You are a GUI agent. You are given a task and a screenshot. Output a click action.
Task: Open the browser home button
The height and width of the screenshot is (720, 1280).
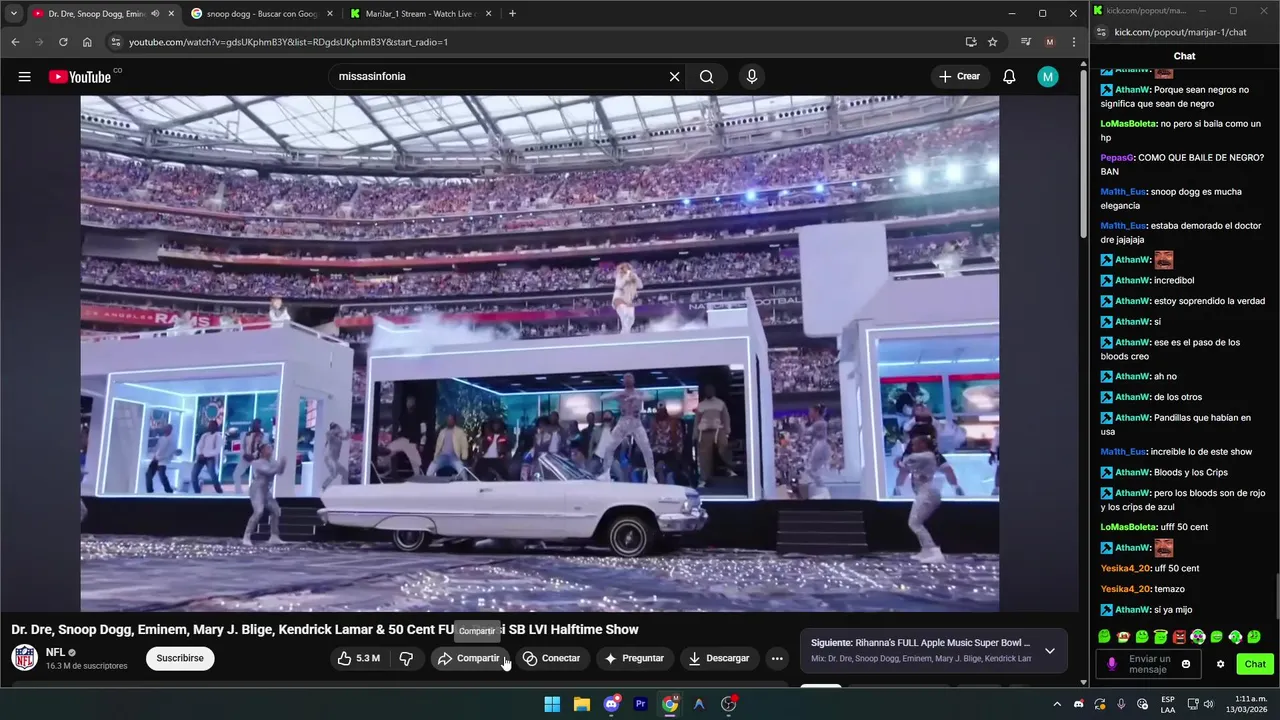pos(87,42)
